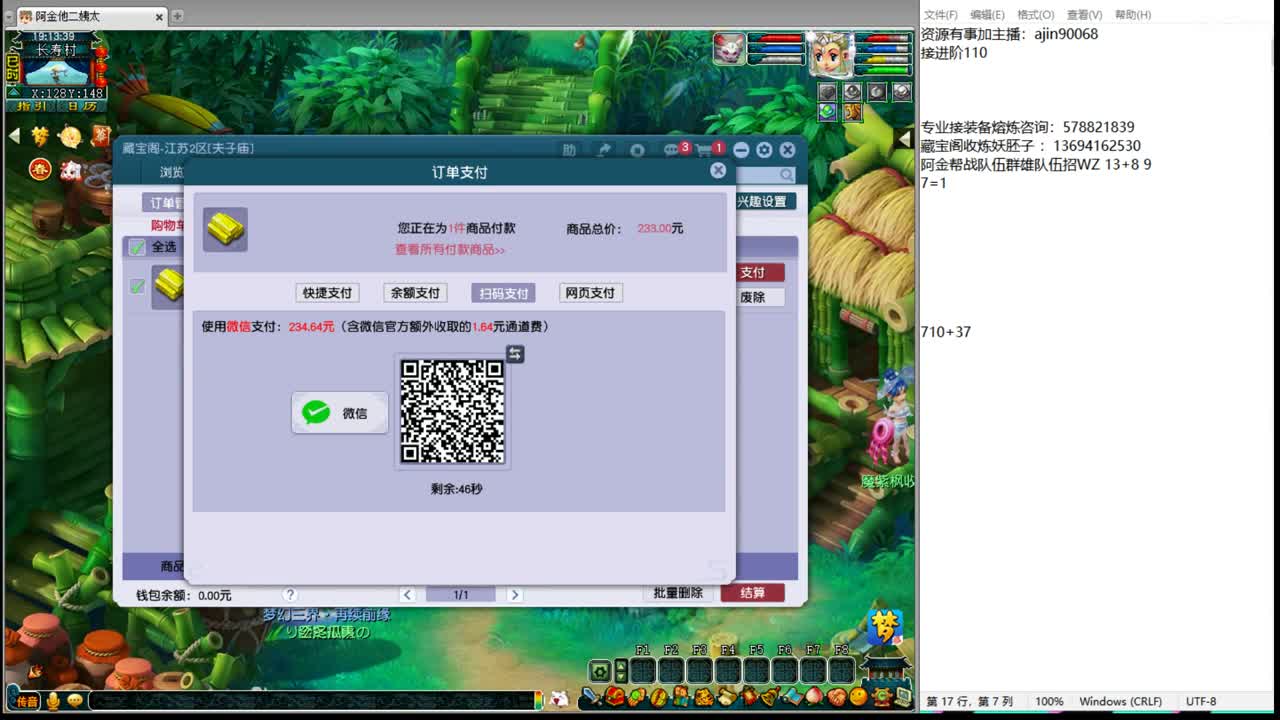Image resolution: width=1280 pixels, height=720 pixels.
Task: Click the F8 hotkey slot
Action: 842,670
